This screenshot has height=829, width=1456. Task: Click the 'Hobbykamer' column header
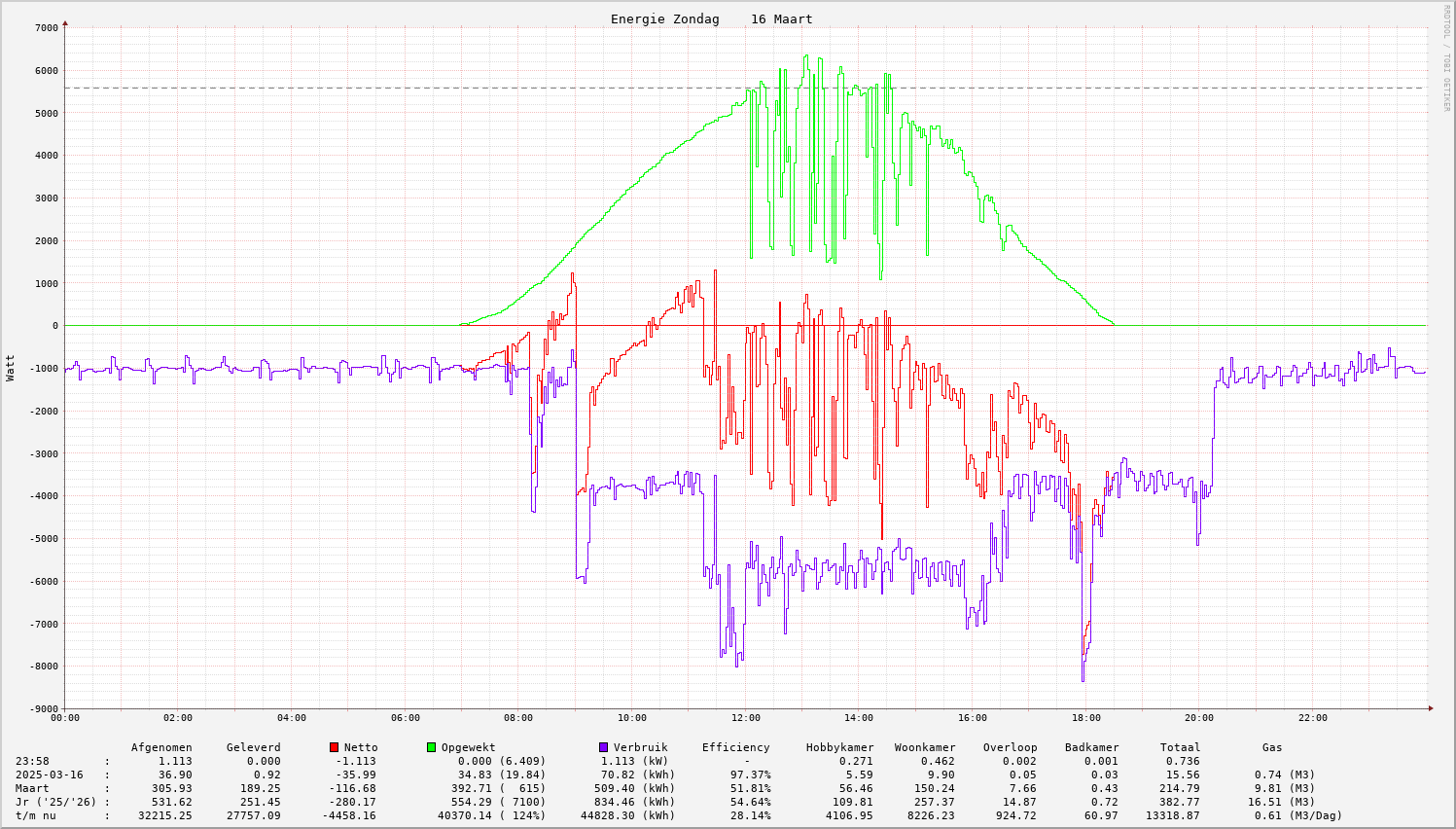pos(839,747)
